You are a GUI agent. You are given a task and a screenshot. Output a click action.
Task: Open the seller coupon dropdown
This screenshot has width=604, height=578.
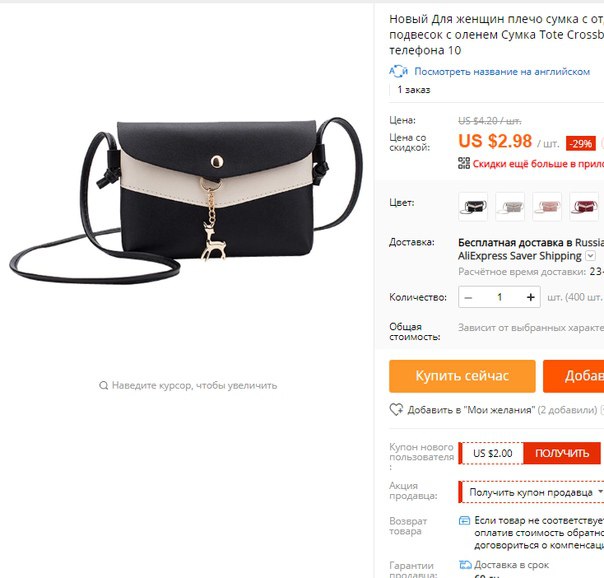(531, 492)
